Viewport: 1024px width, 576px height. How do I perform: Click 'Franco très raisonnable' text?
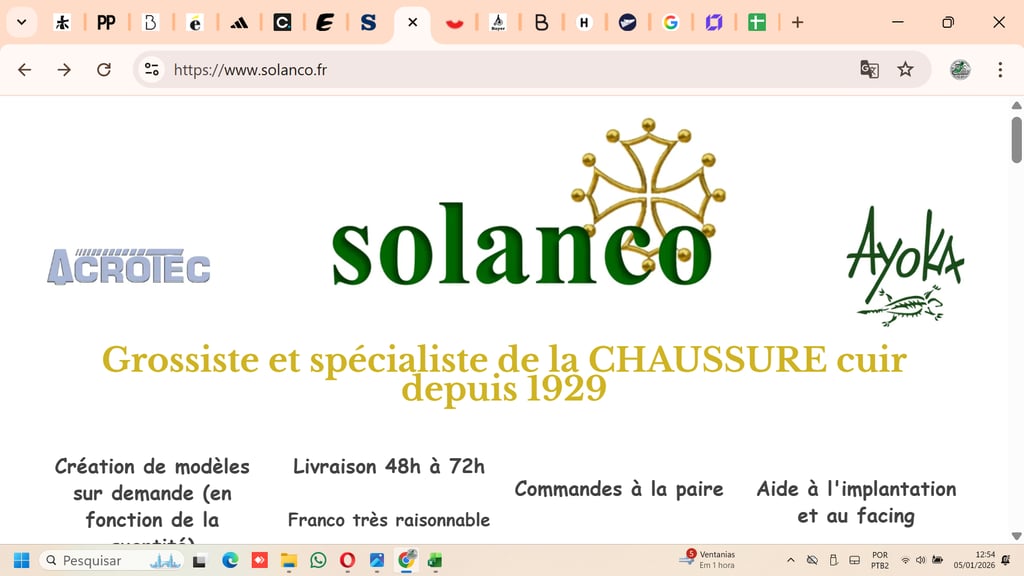click(x=389, y=520)
